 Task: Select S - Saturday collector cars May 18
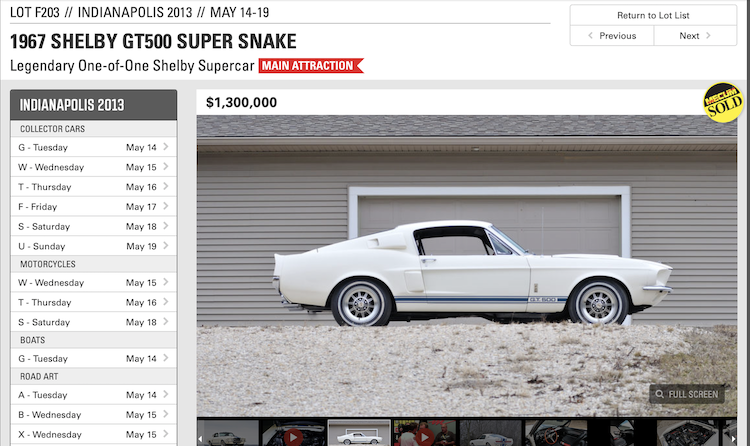click(94, 226)
